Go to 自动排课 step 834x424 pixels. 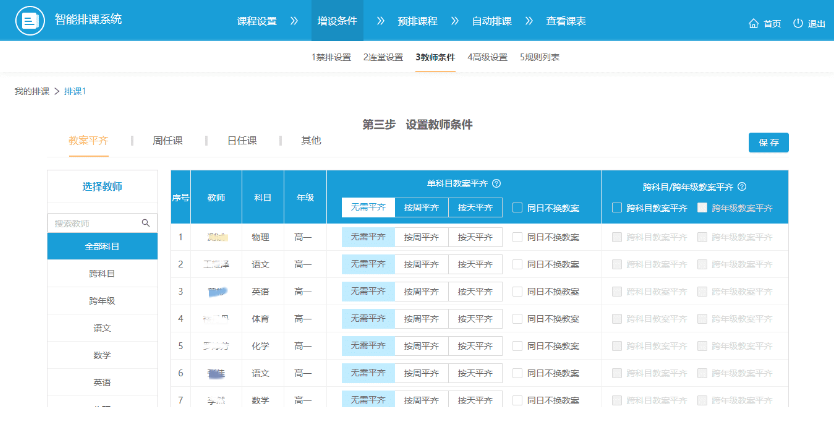tap(492, 21)
